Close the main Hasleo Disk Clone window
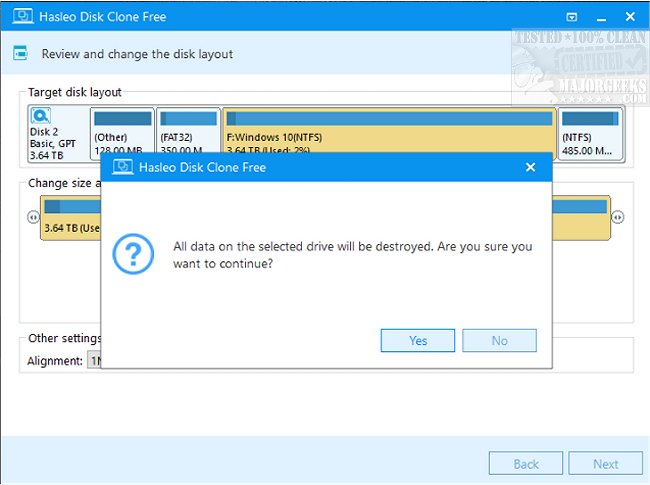The height and width of the screenshot is (485, 650). click(630, 17)
